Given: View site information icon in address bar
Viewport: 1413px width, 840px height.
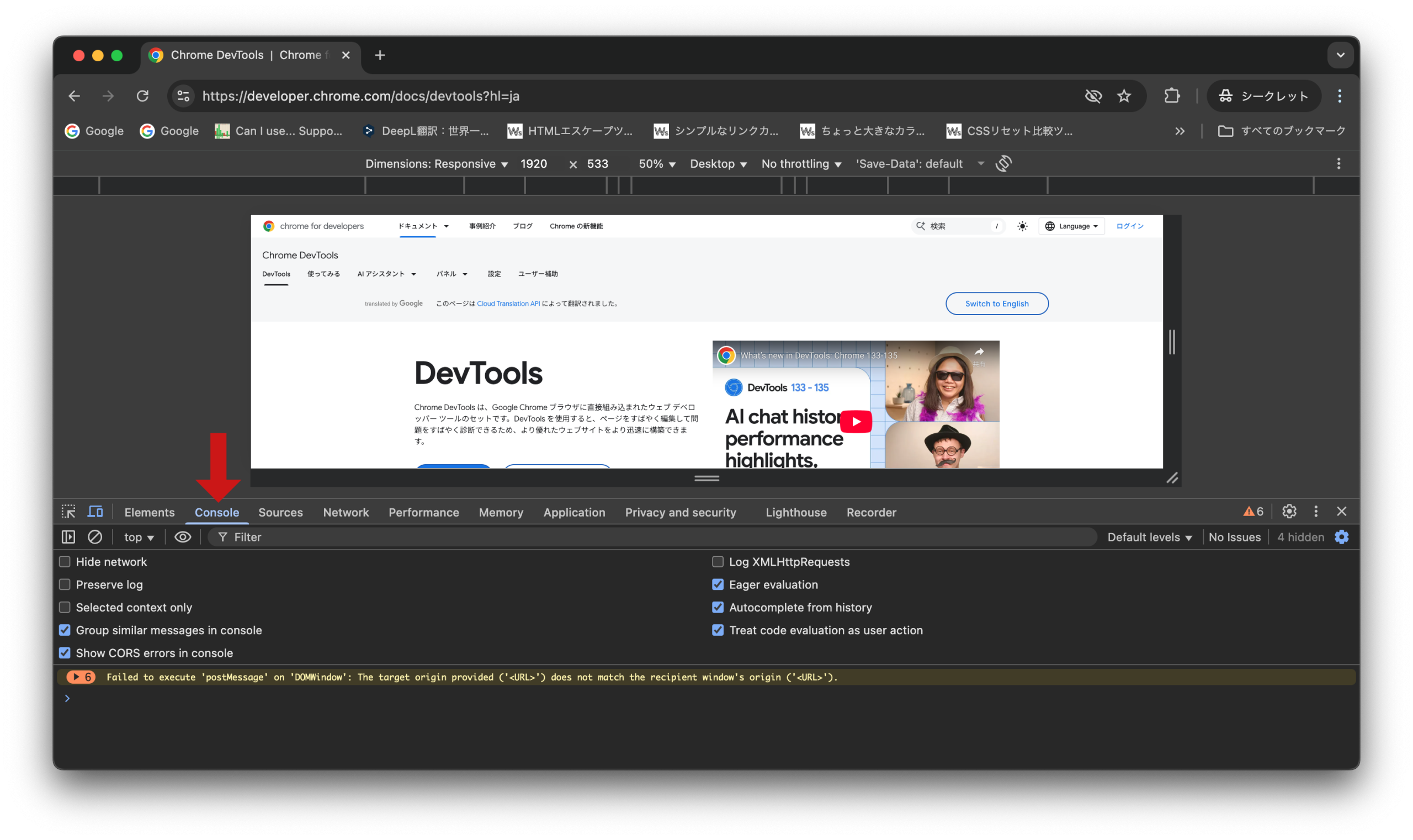Looking at the screenshot, I should click(x=183, y=95).
